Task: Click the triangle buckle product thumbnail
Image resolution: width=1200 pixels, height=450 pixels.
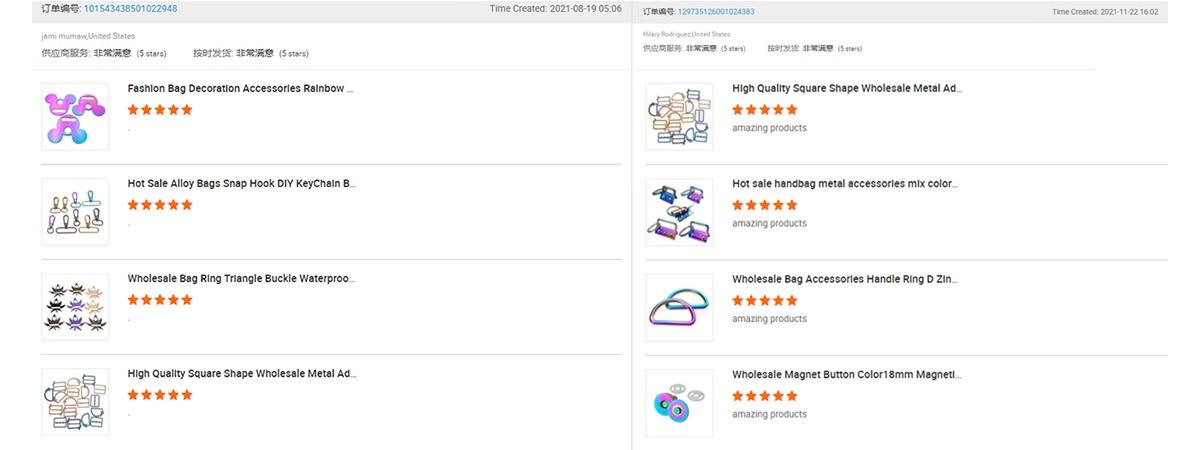Action: click(75, 307)
